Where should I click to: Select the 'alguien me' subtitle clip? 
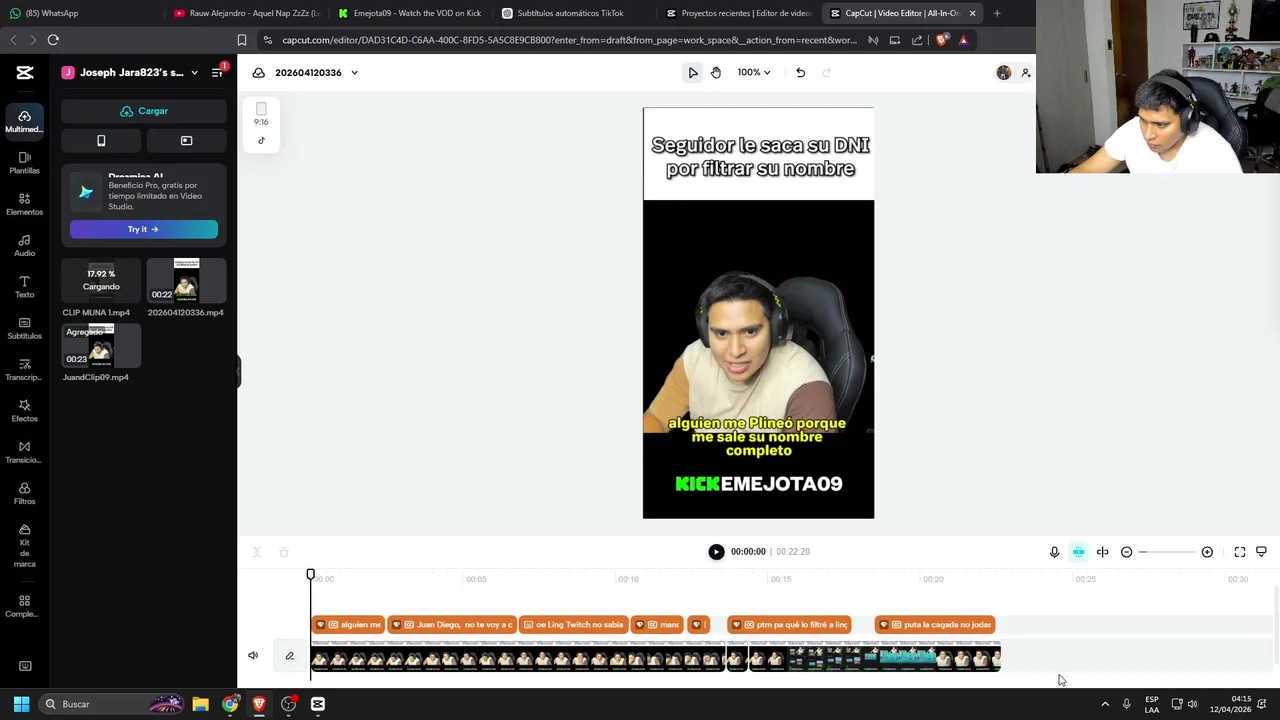coord(348,625)
